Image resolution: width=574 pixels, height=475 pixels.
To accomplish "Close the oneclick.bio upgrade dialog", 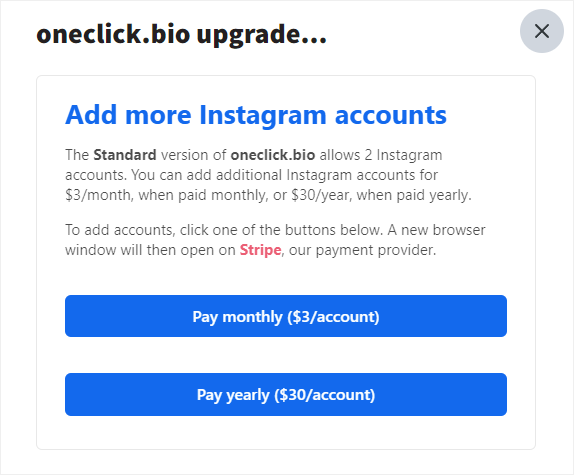I will tap(541, 31).
